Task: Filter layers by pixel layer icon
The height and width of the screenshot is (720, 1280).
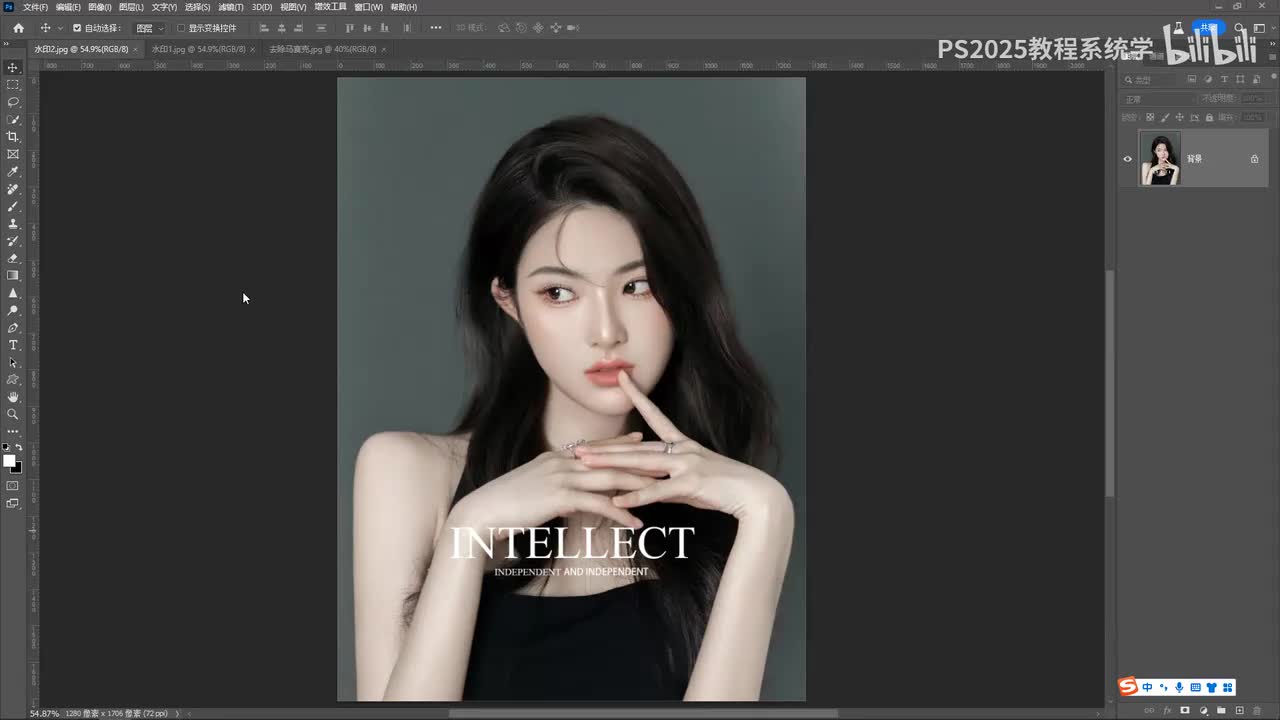Action: tap(1192, 79)
